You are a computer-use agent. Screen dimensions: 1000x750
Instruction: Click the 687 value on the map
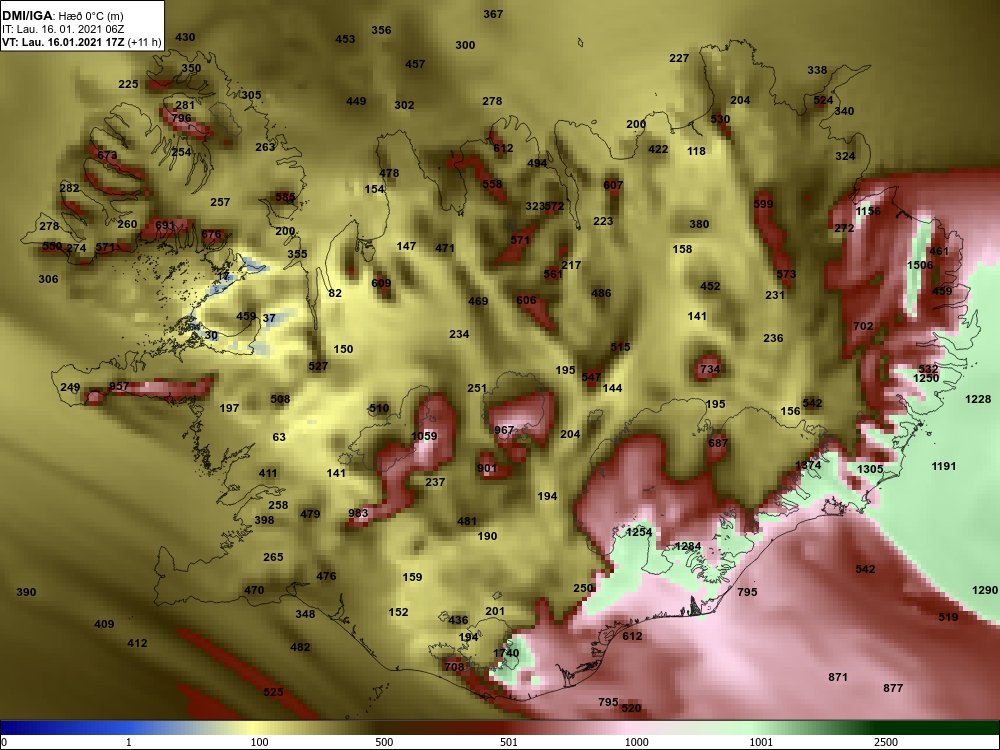pyautogui.click(x=718, y=443)
